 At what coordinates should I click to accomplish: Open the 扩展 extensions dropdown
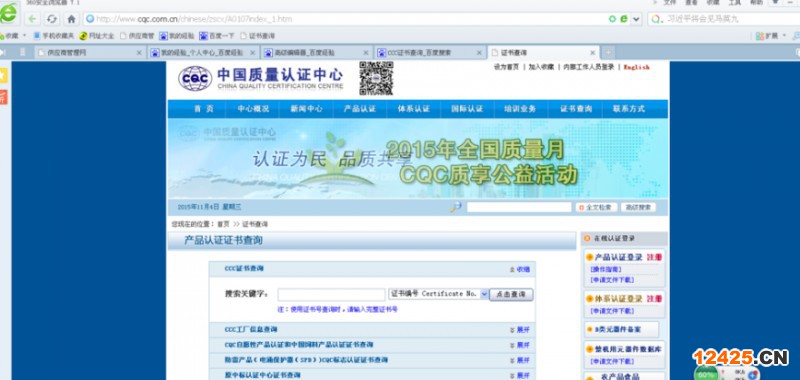tap(771, 36)
